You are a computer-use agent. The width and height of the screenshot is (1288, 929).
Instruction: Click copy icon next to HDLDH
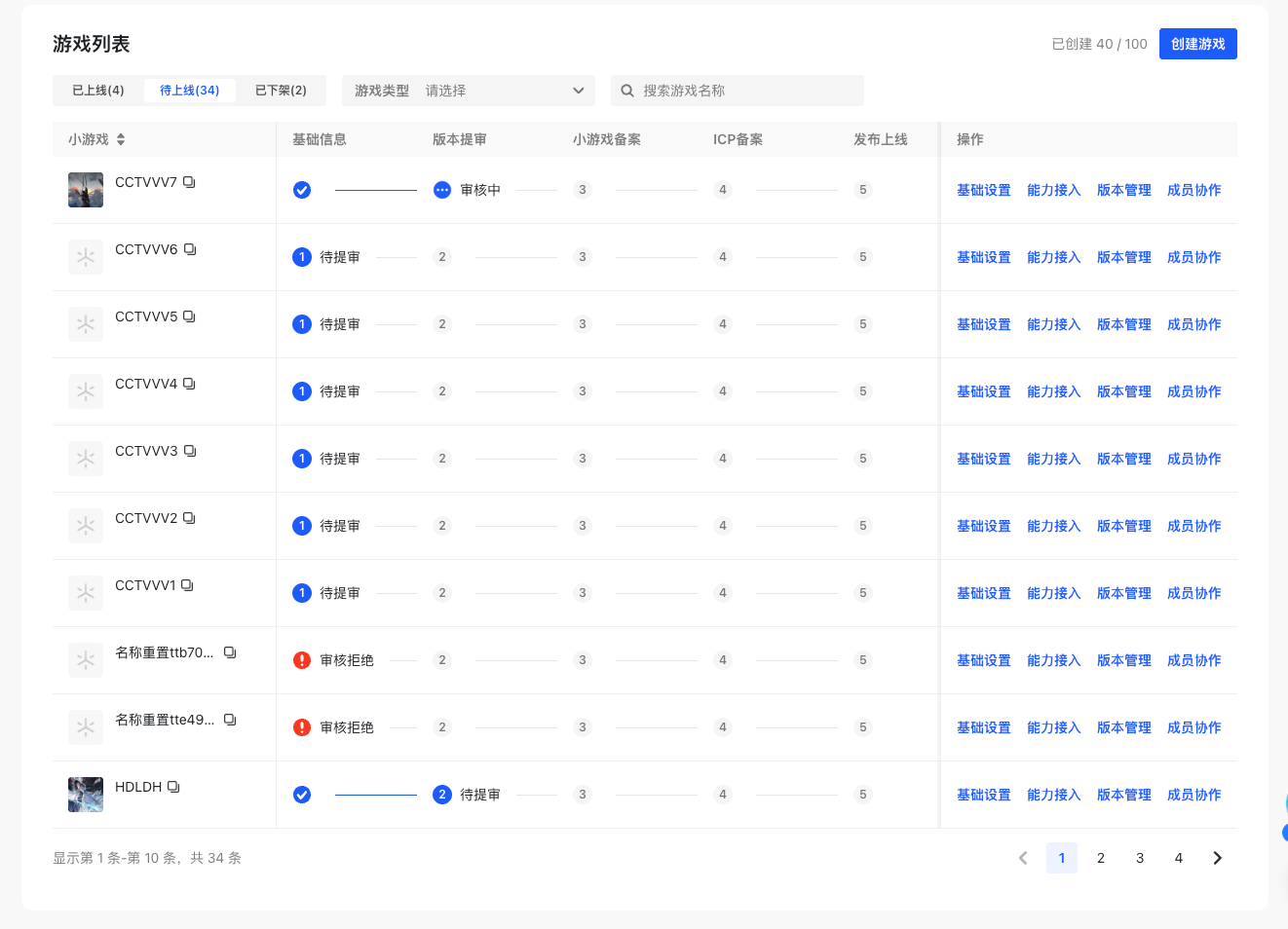[173, 787]
